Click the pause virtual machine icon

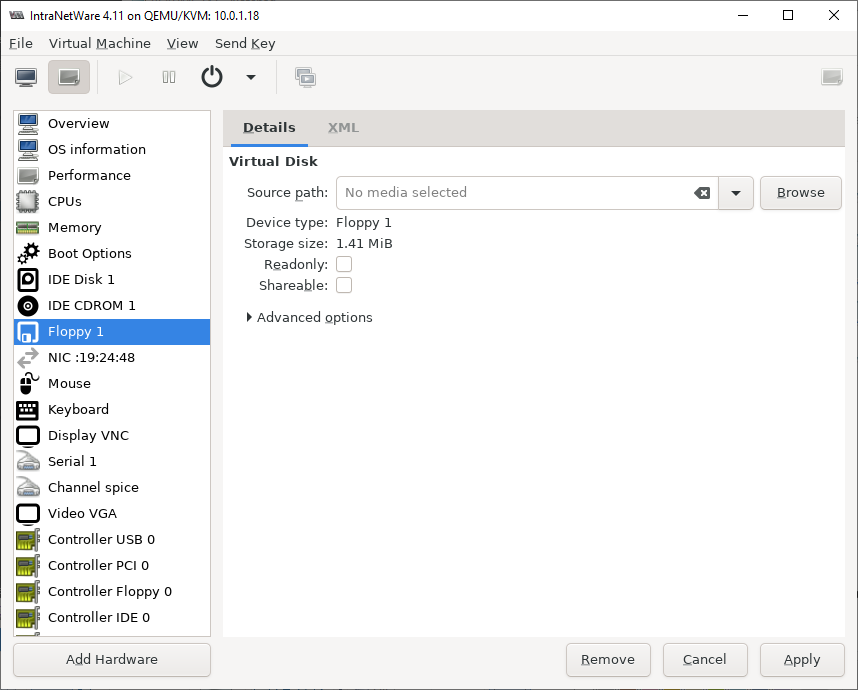point(169,77)
